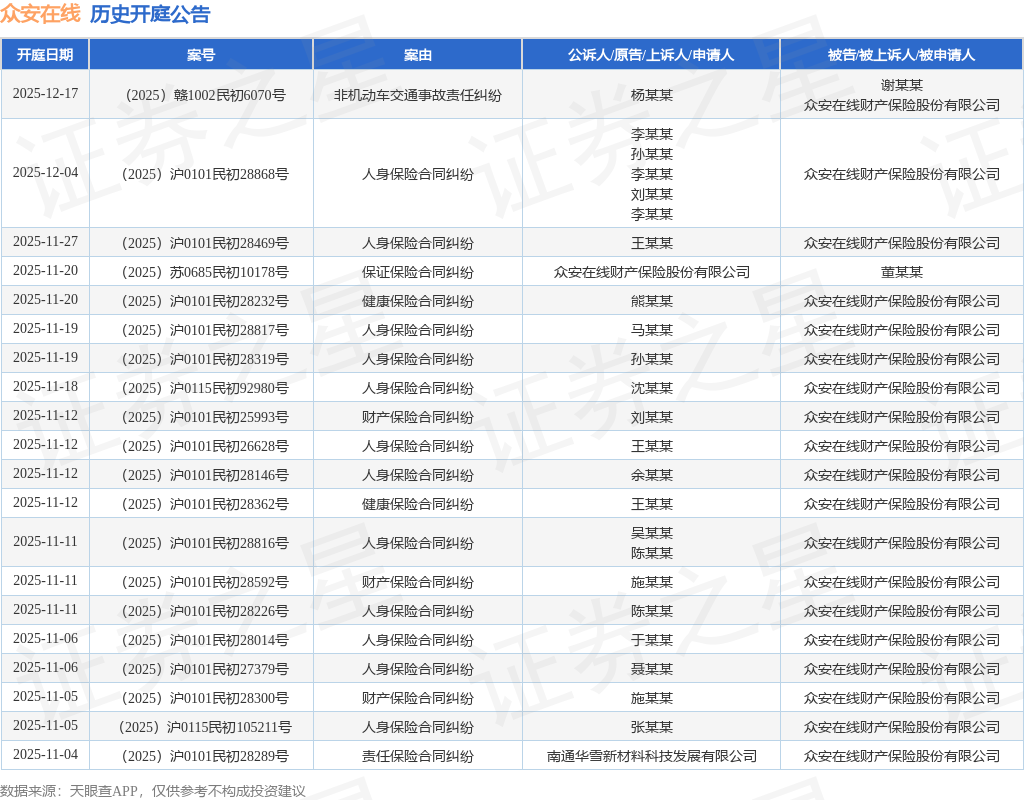The width and height of the screenshot is (1024, 800).
Task: Open case （2025）沪0101民初28868号
Action: (x=201, y=174)
